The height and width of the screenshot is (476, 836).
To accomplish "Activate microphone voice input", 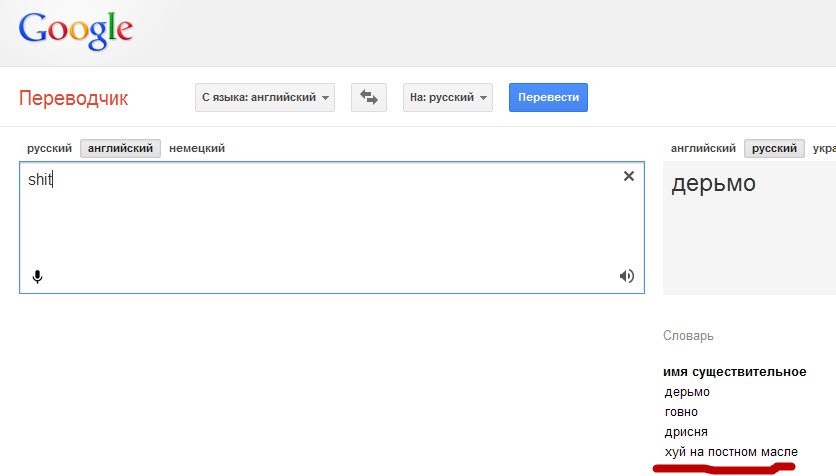I will (x=37, y=277).
